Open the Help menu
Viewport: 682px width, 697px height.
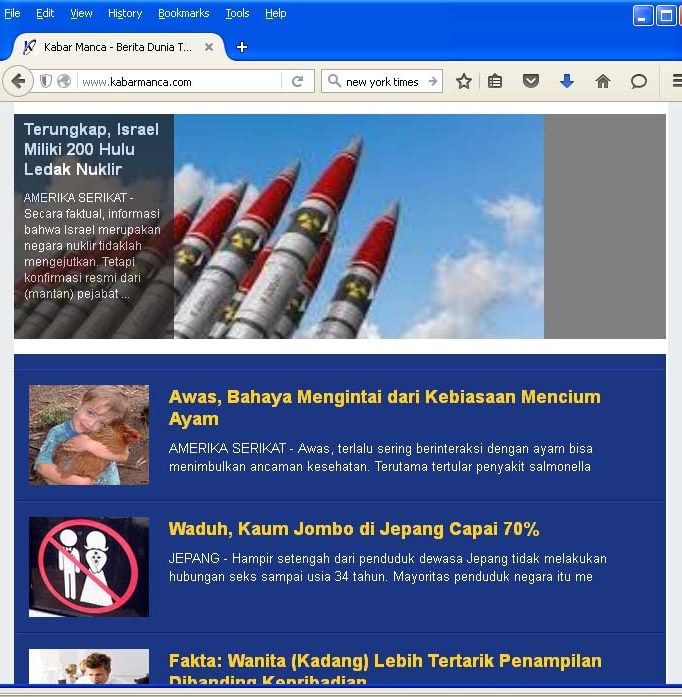[x=276, y=13]
